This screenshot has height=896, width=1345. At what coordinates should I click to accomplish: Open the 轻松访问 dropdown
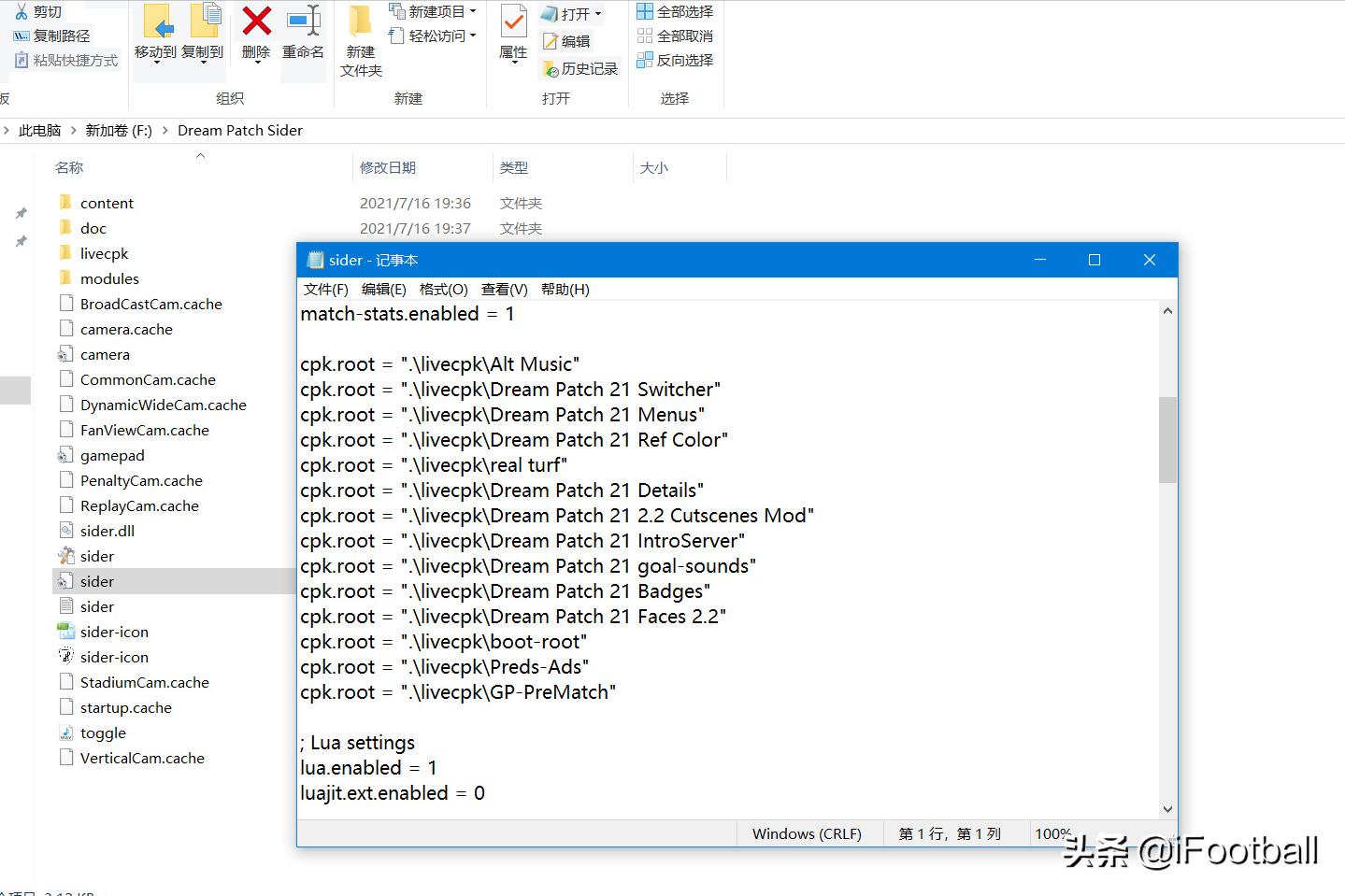(432, 36)
